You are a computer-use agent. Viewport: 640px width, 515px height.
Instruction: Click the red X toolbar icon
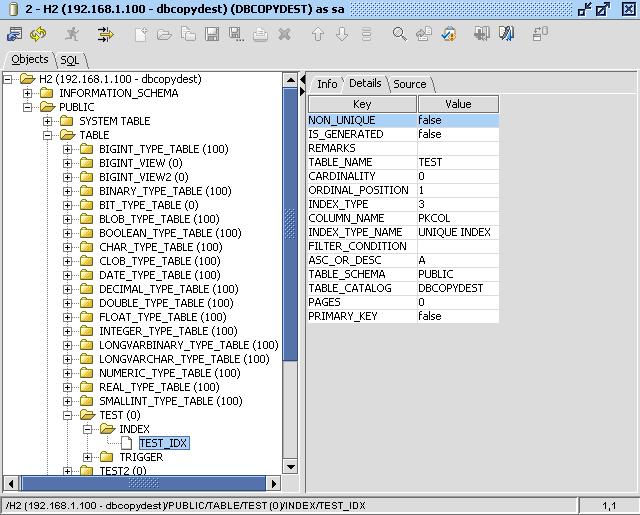click(x=285, y=34)
